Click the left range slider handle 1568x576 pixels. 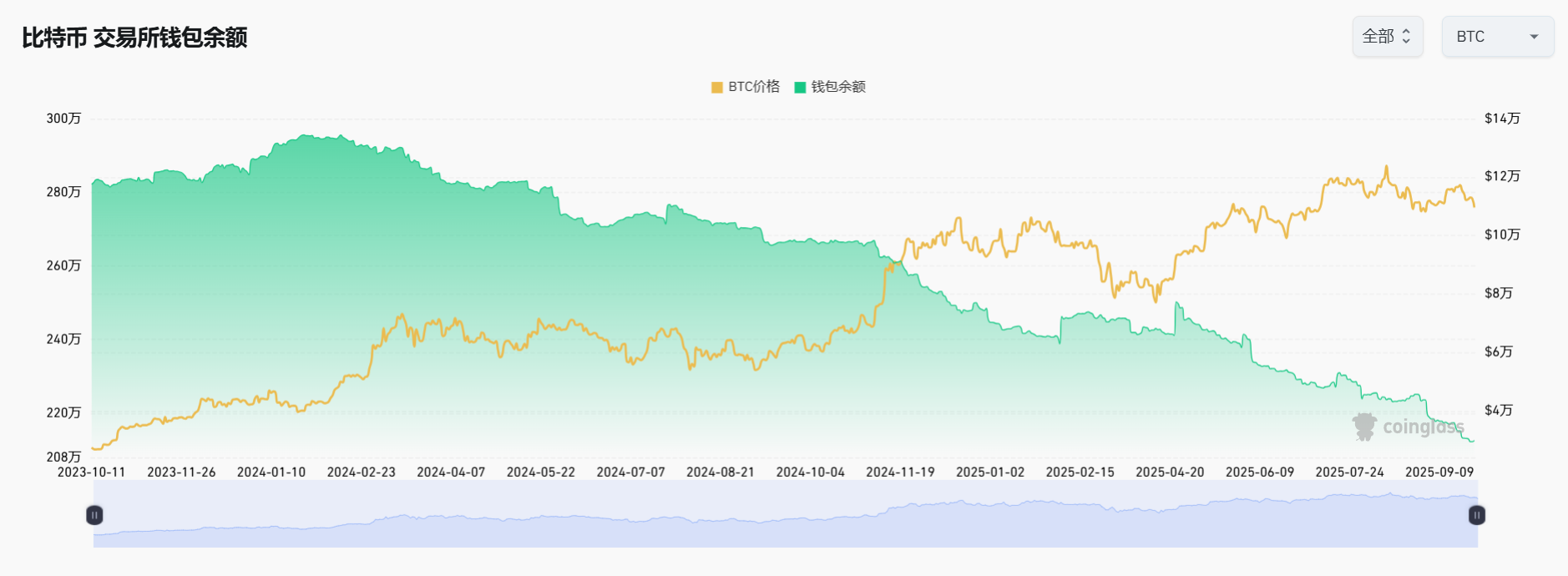94,515
